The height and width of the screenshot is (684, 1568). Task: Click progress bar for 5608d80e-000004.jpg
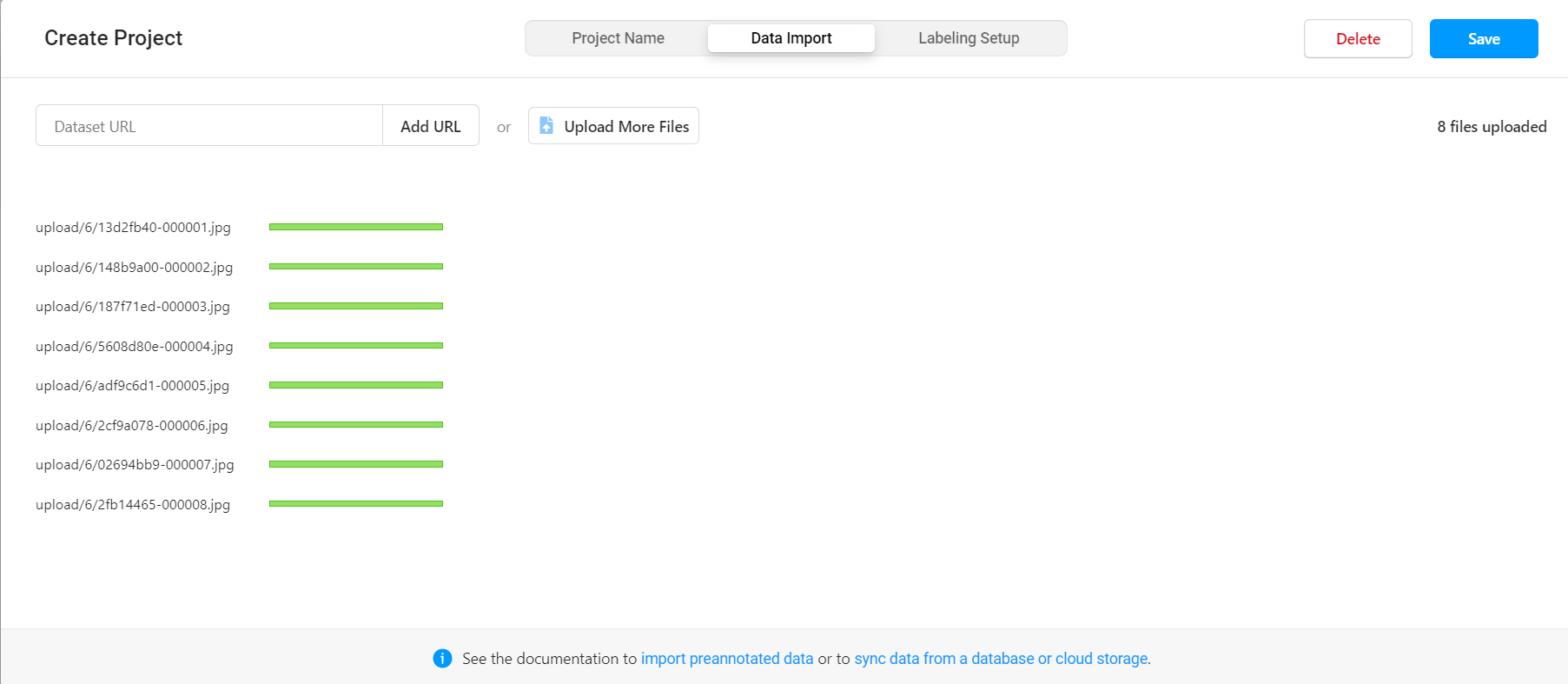pyautogui.click(x=356, y=346)
